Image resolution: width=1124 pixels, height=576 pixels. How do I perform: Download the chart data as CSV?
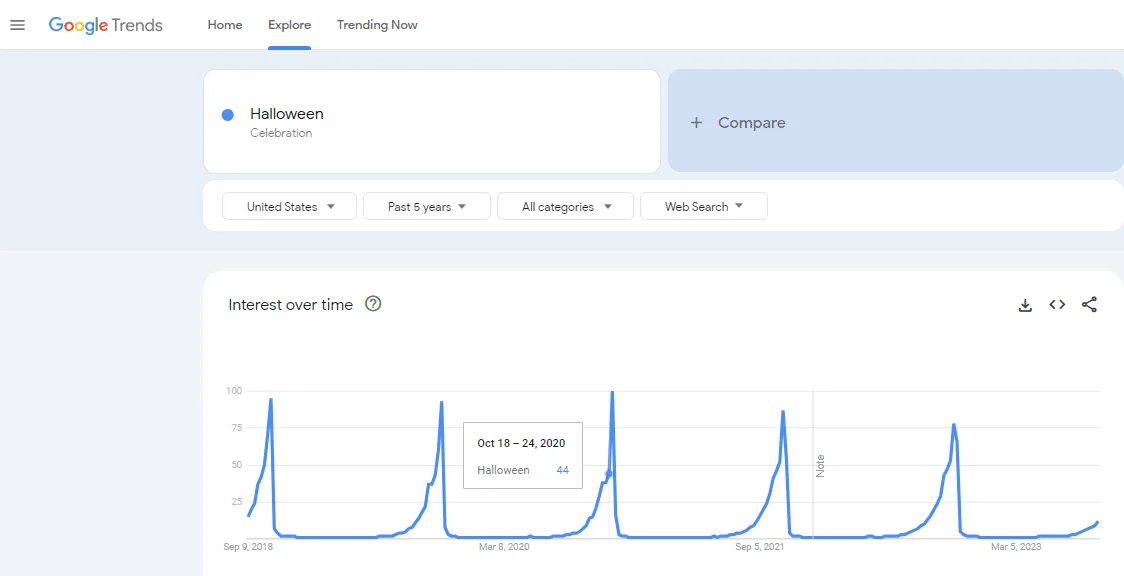(1025, 305)
